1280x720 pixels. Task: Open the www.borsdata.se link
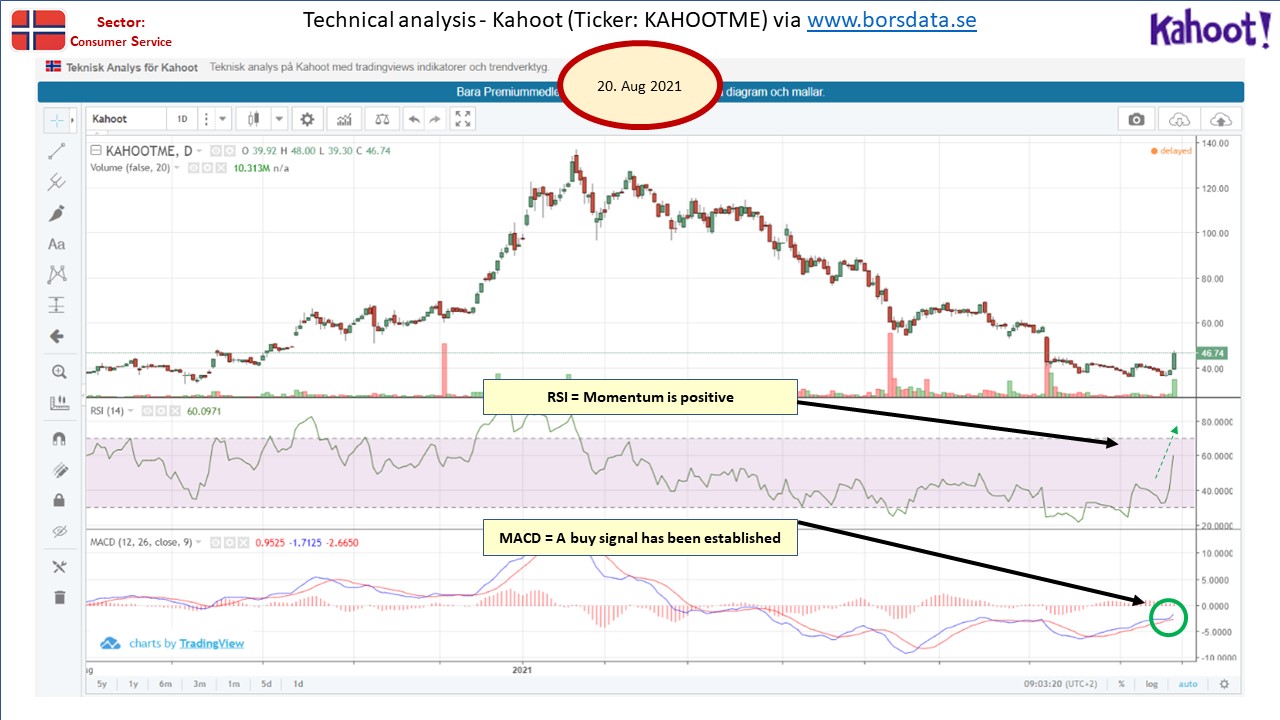click(x=892, y=20)
